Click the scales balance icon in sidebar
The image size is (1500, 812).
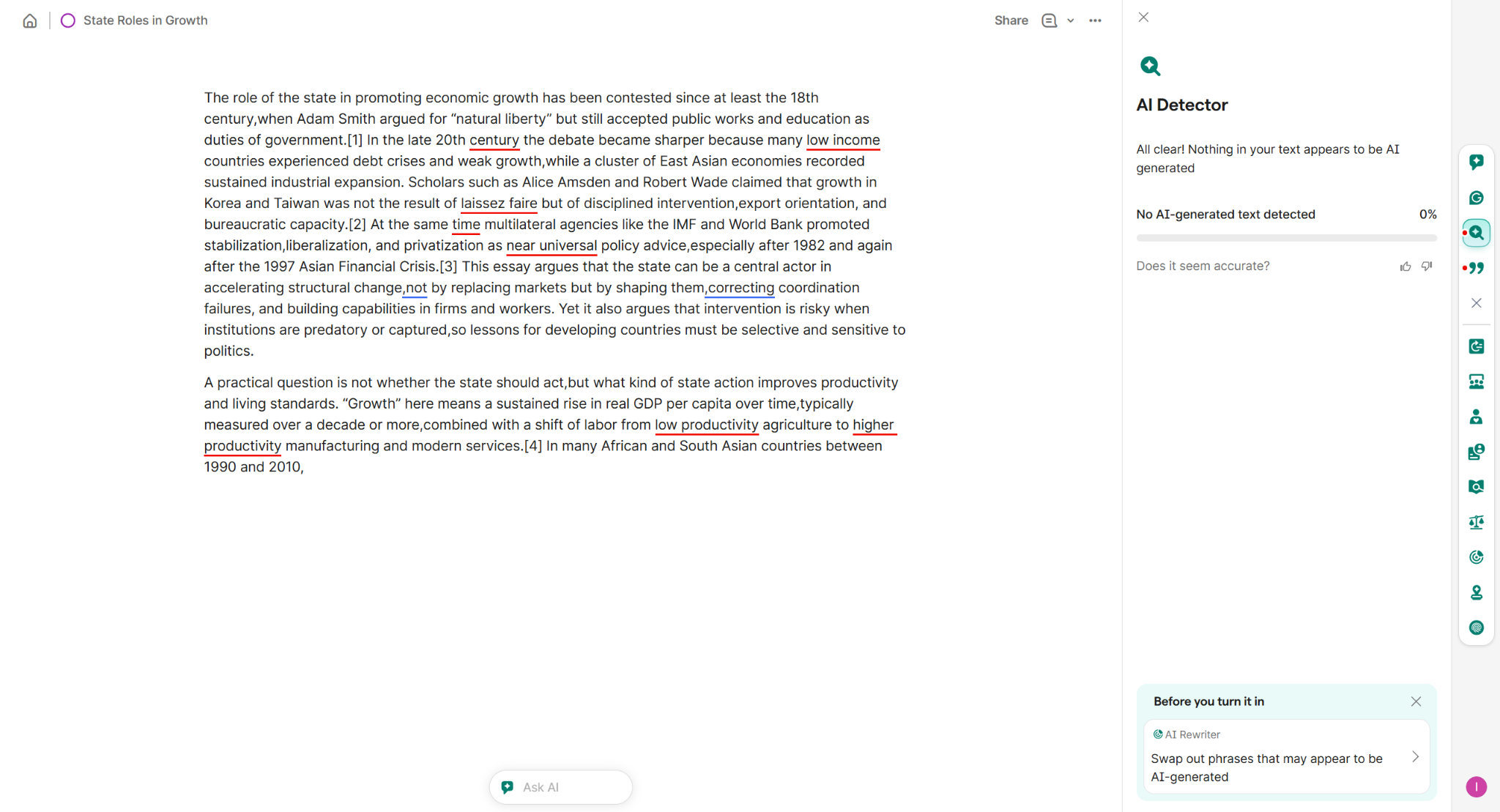coord(1476,522)
